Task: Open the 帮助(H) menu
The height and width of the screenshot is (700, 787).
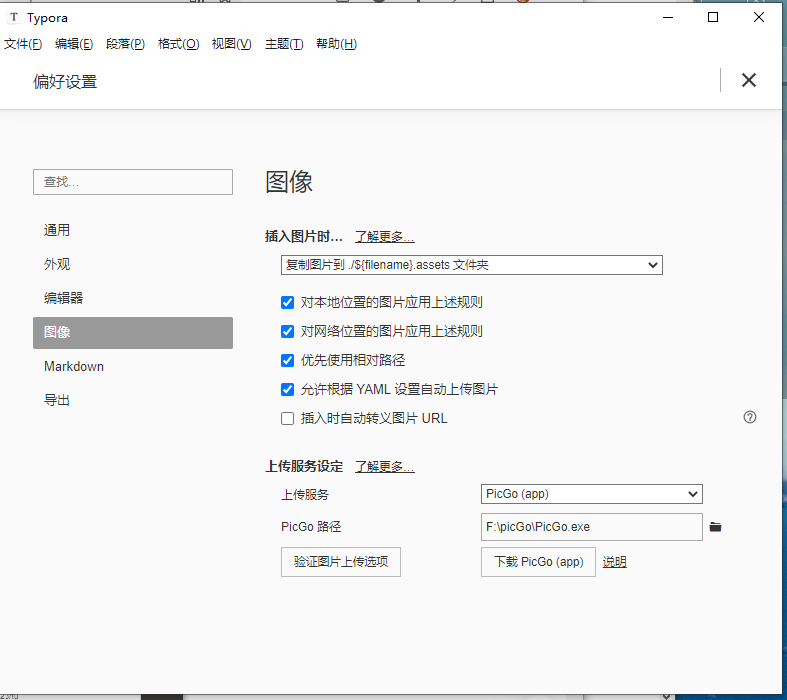Action: tap(336, 44)
